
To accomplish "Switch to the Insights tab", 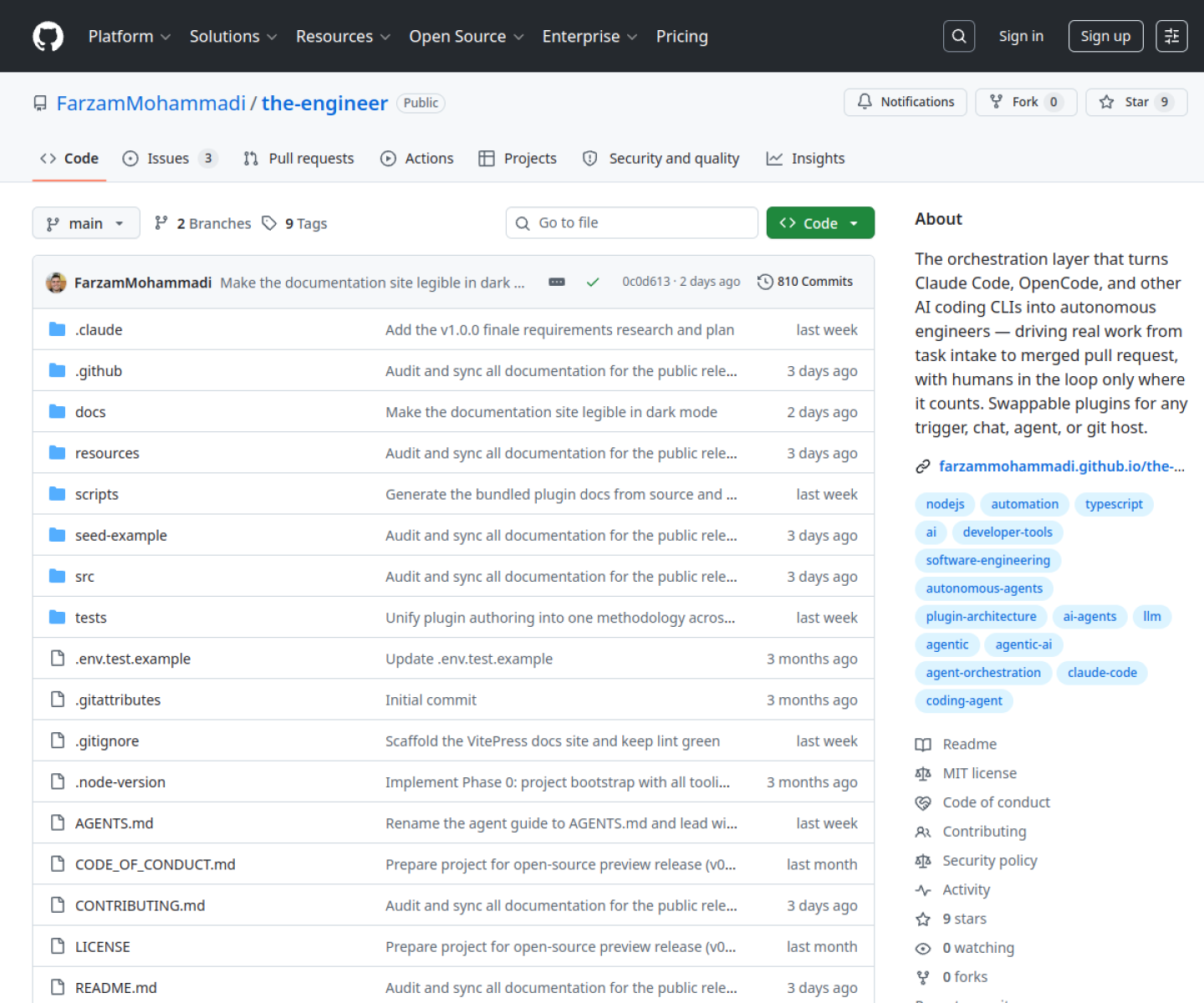I will click(x=805, y=159).
